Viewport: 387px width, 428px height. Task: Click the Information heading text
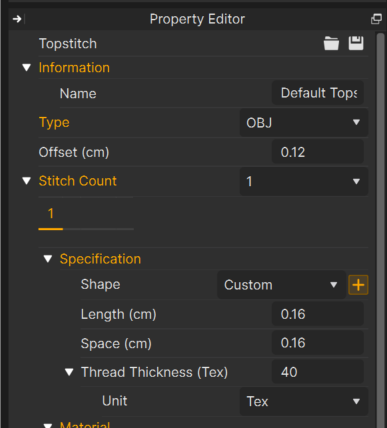coord(74,68)
